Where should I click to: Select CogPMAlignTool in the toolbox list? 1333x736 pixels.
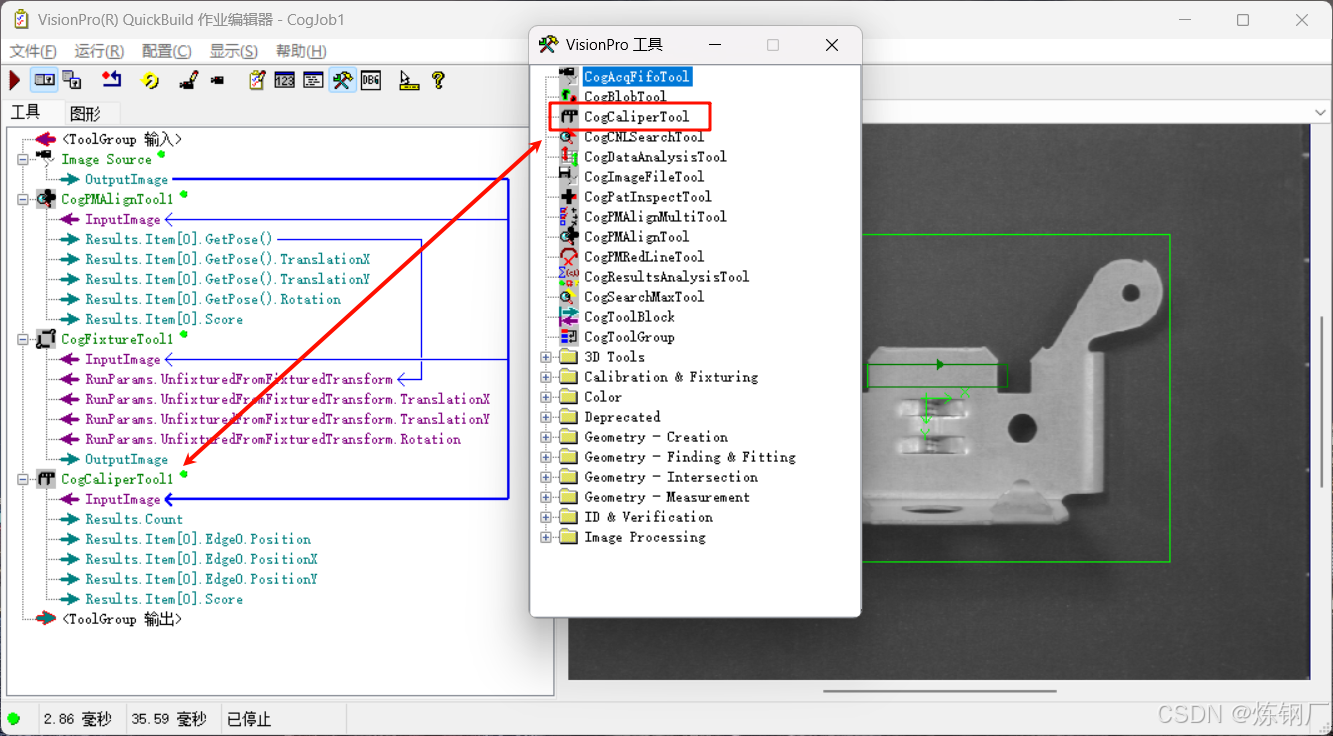click(x=636, y=237)
